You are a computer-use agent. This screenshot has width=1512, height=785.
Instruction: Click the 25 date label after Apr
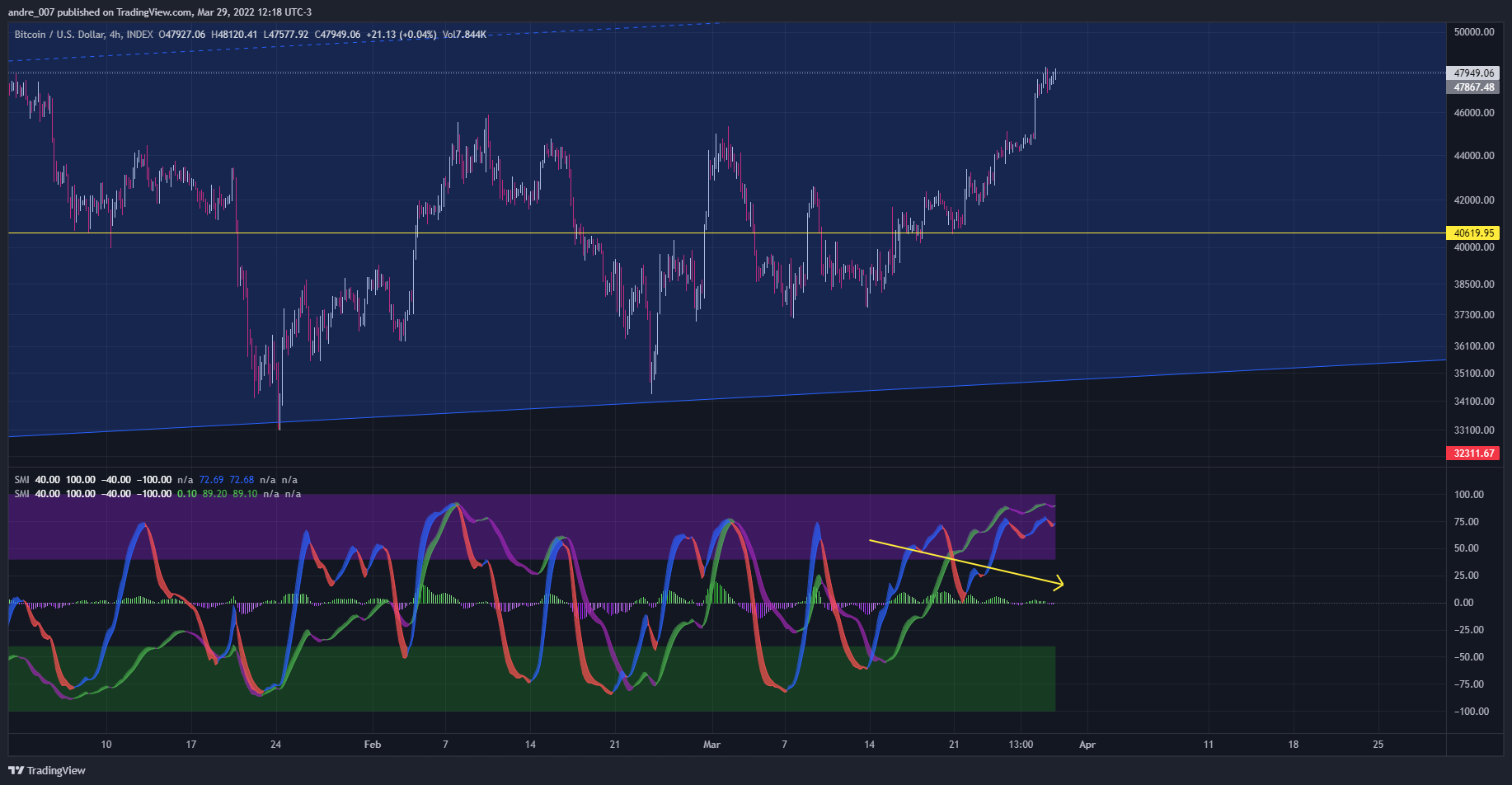tap(1378, 745)
